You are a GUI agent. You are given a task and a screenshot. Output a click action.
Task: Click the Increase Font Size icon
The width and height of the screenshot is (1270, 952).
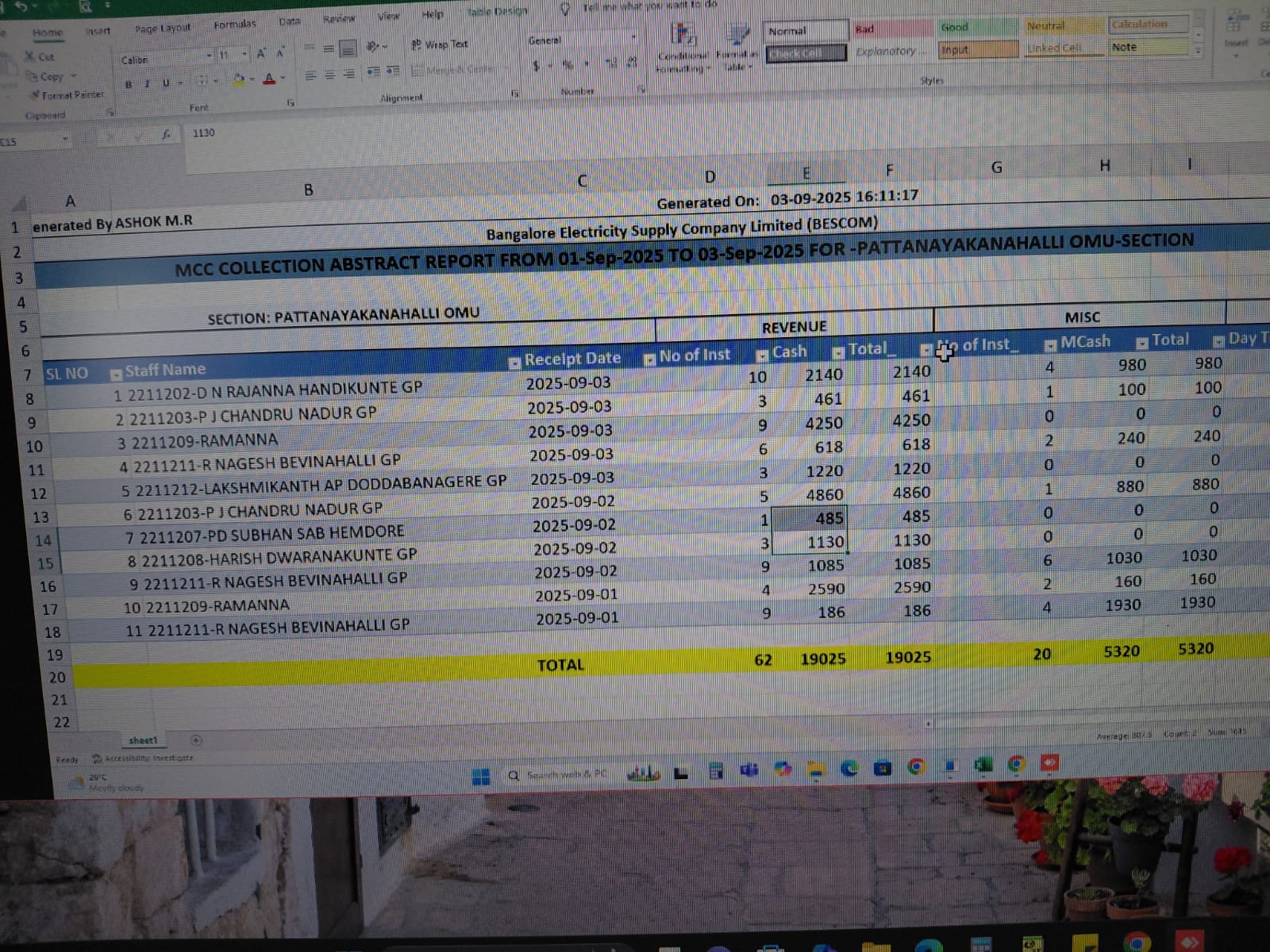click(x=260, y=54)
